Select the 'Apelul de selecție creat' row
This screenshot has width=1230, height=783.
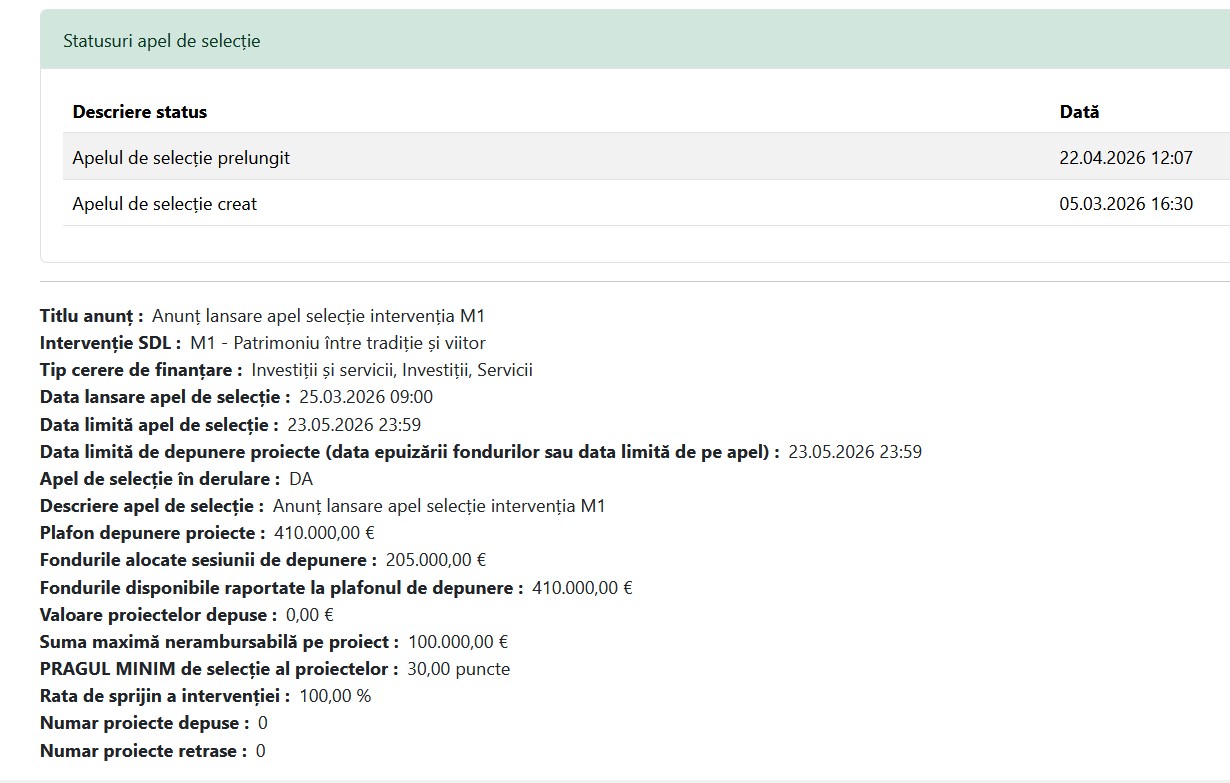coord(165,204)
